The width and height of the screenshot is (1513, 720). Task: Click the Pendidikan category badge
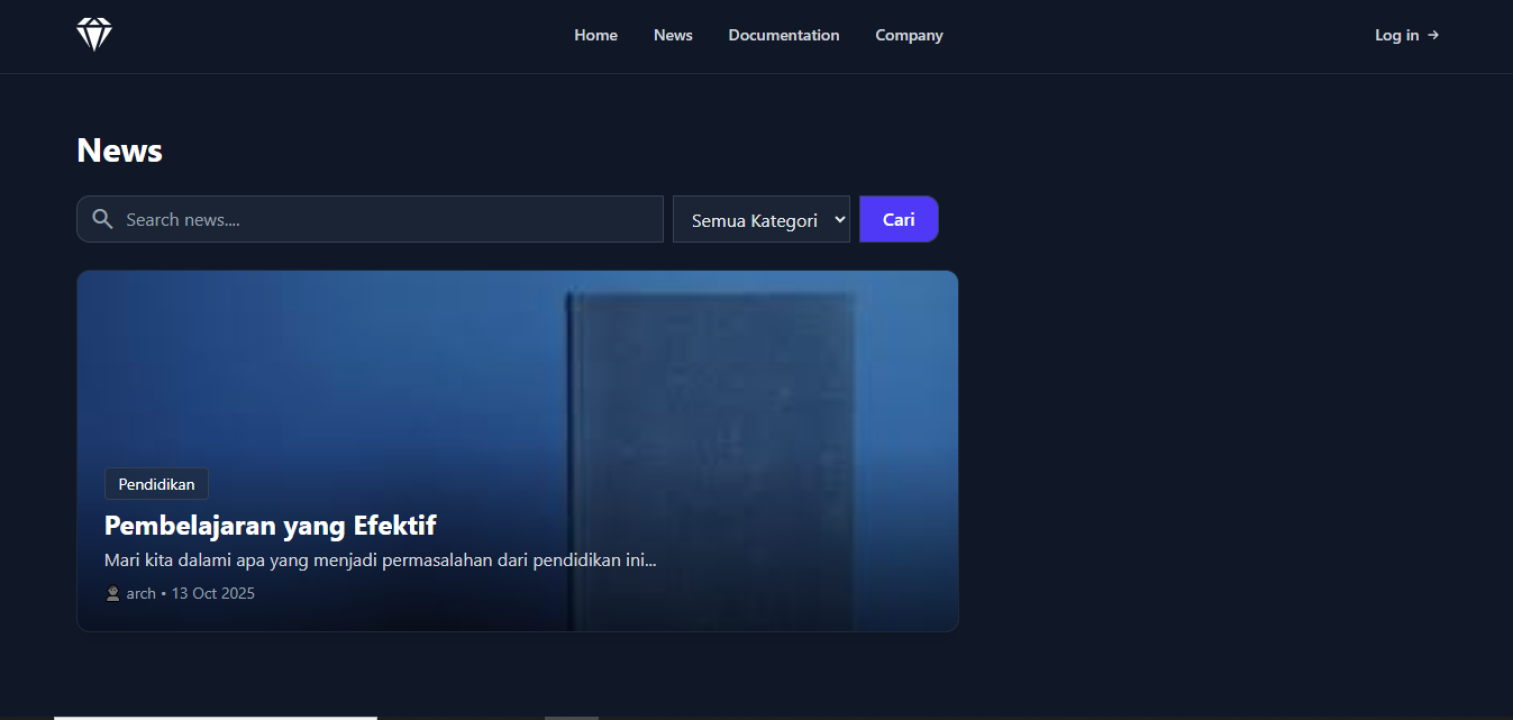click(156, 484)
